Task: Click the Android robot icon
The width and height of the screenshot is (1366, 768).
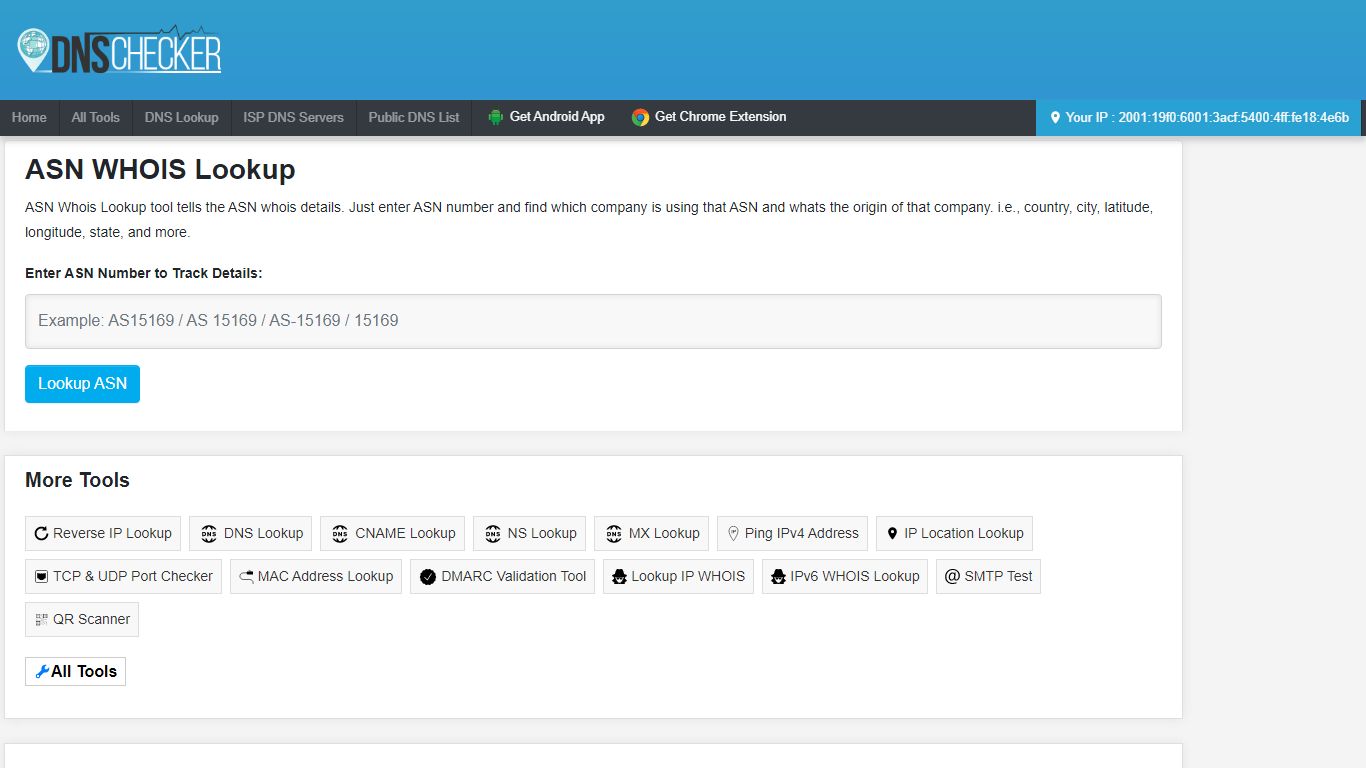Action: coord(496,117)
